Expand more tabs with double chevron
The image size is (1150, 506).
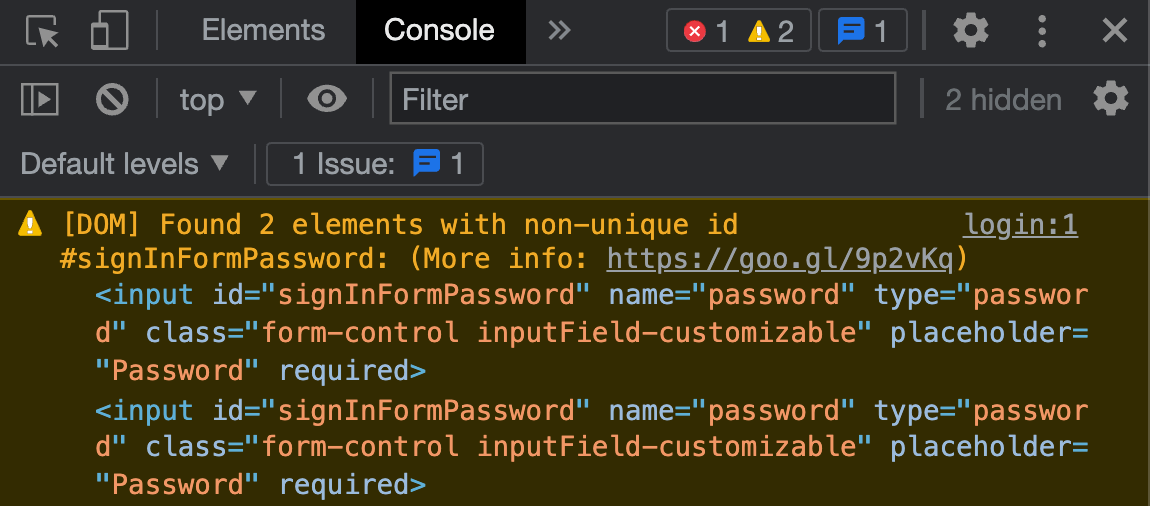560,31
